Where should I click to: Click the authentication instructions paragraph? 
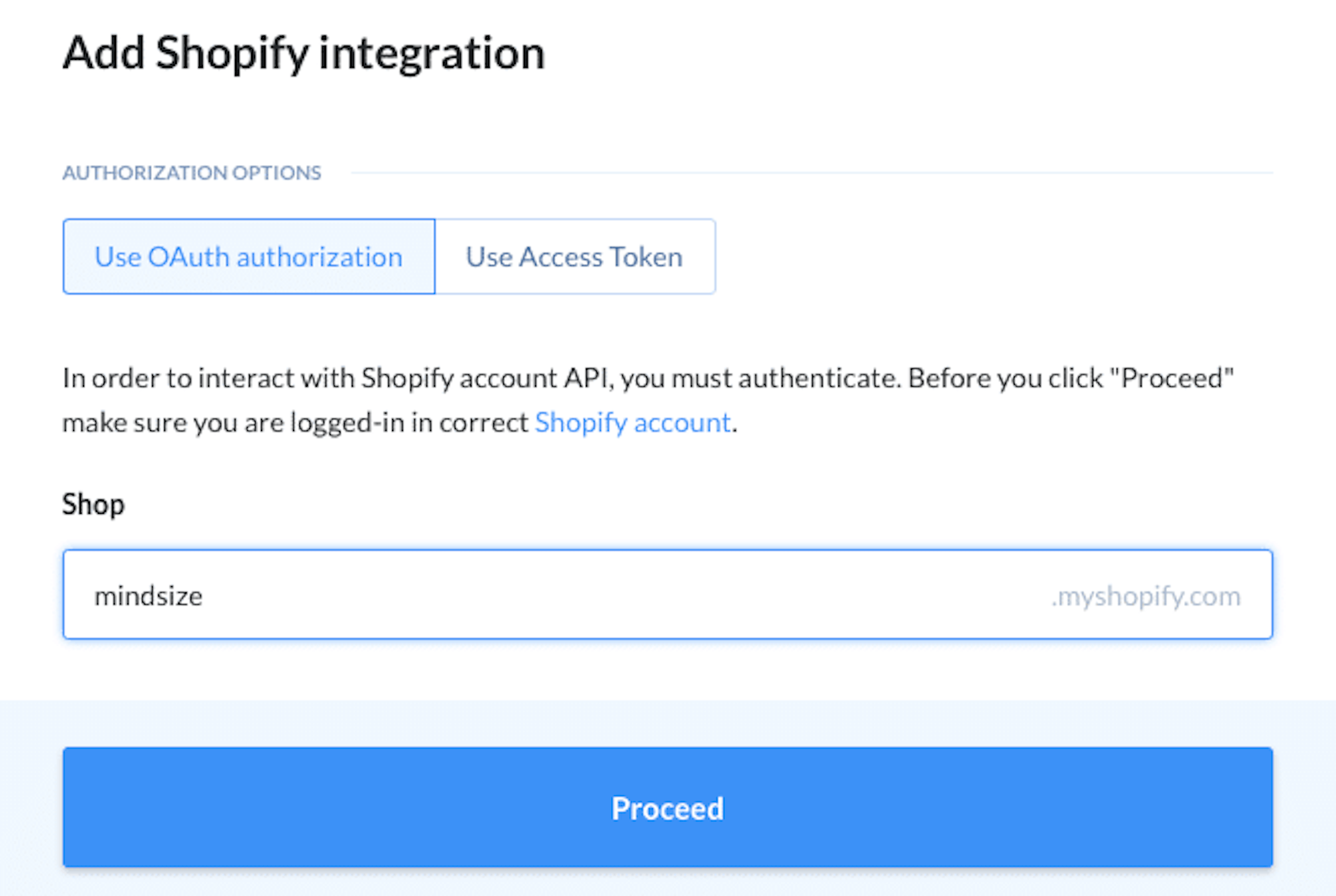(x=648, y=400)
